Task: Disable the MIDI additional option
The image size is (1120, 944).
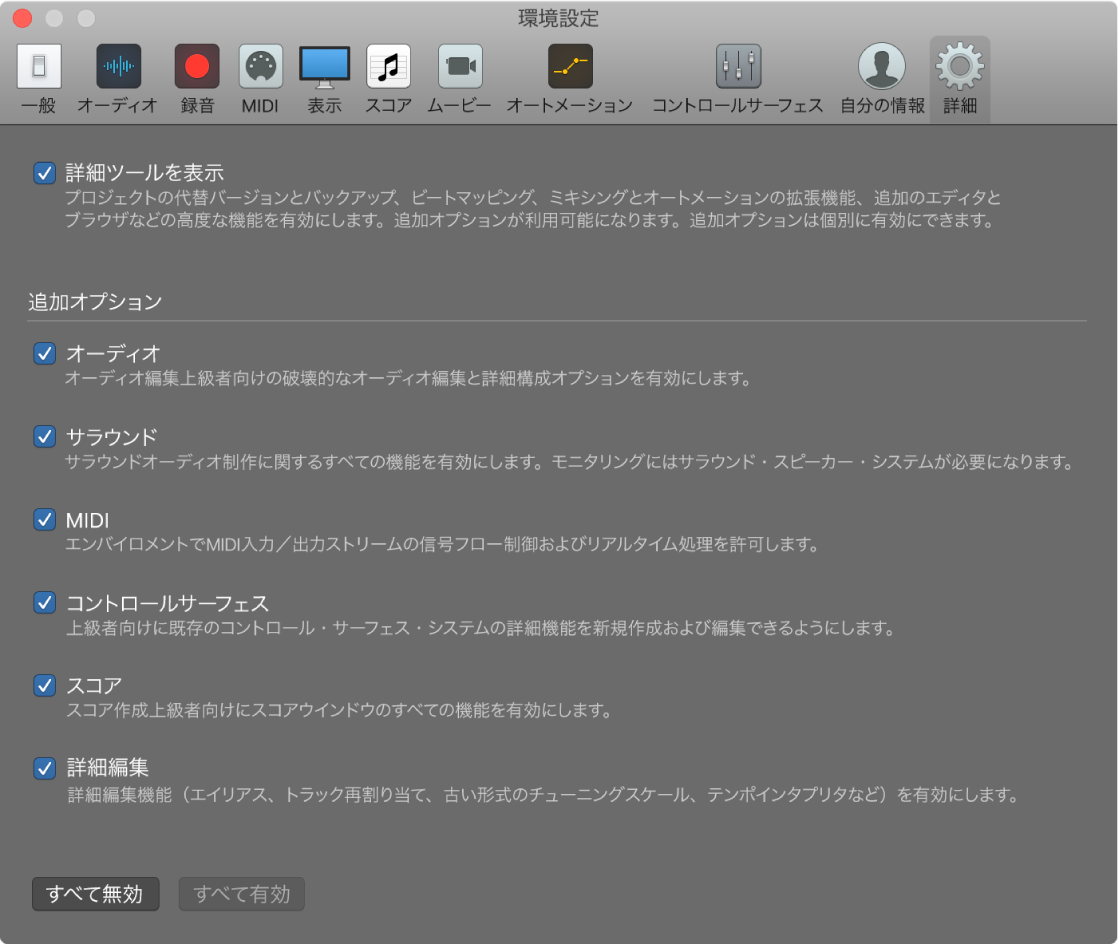Action: click(x=44, y=520)
